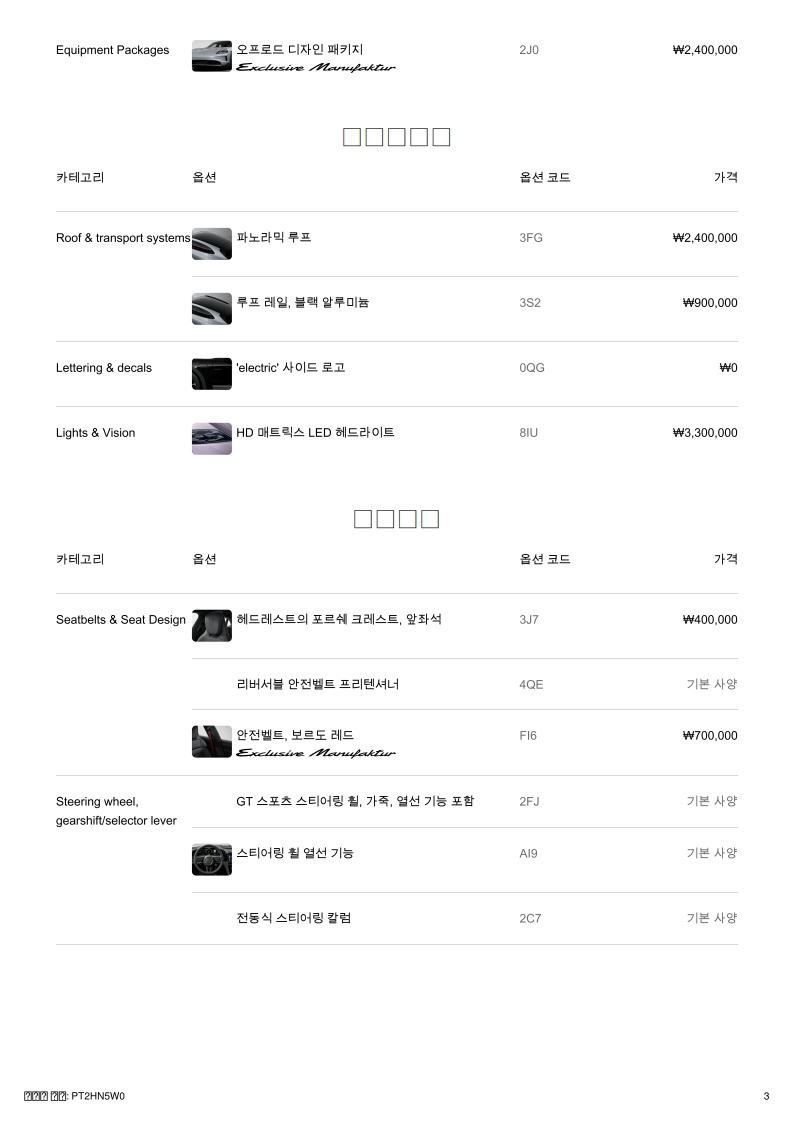Click the page number 3 in footer

[766, 1096]
